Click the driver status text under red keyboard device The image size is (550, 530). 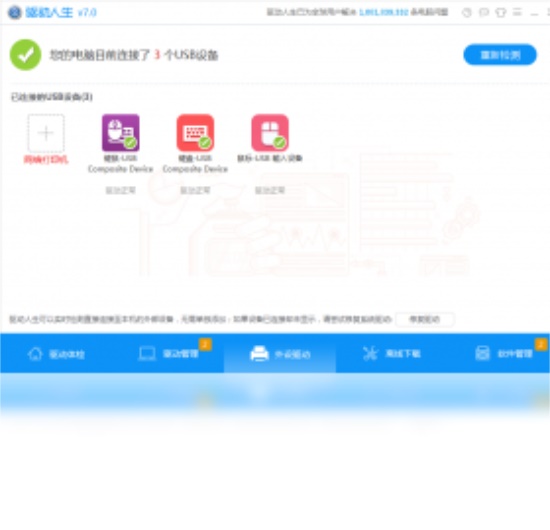(195, 190)
